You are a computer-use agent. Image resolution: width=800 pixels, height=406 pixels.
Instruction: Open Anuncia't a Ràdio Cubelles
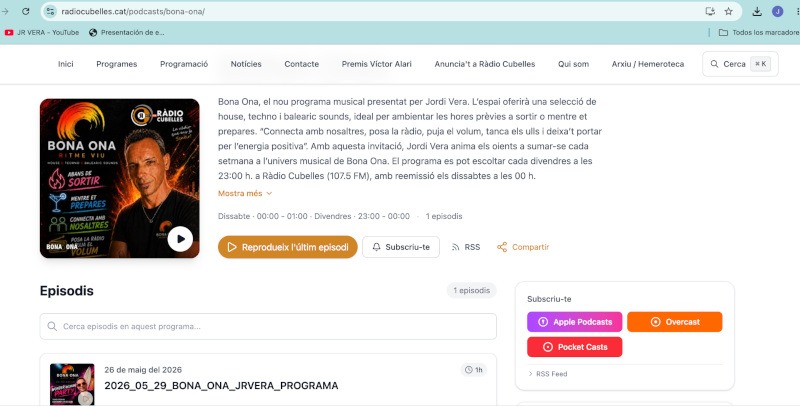(485, 64)
